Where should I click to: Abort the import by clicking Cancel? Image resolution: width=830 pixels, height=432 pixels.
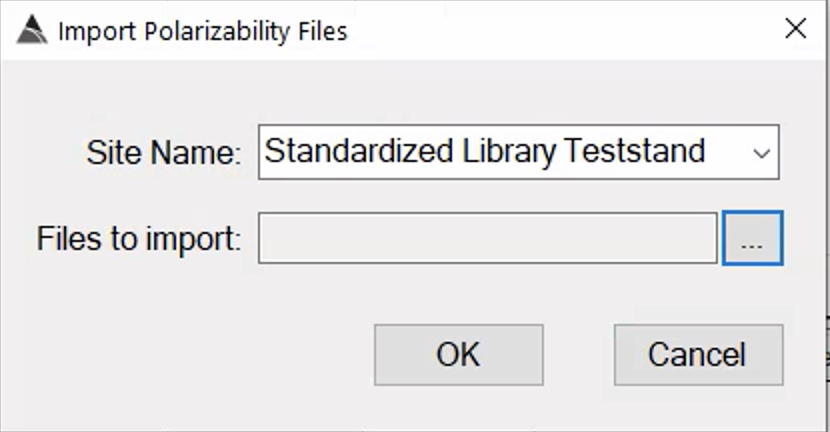click(x=698, y=355)
